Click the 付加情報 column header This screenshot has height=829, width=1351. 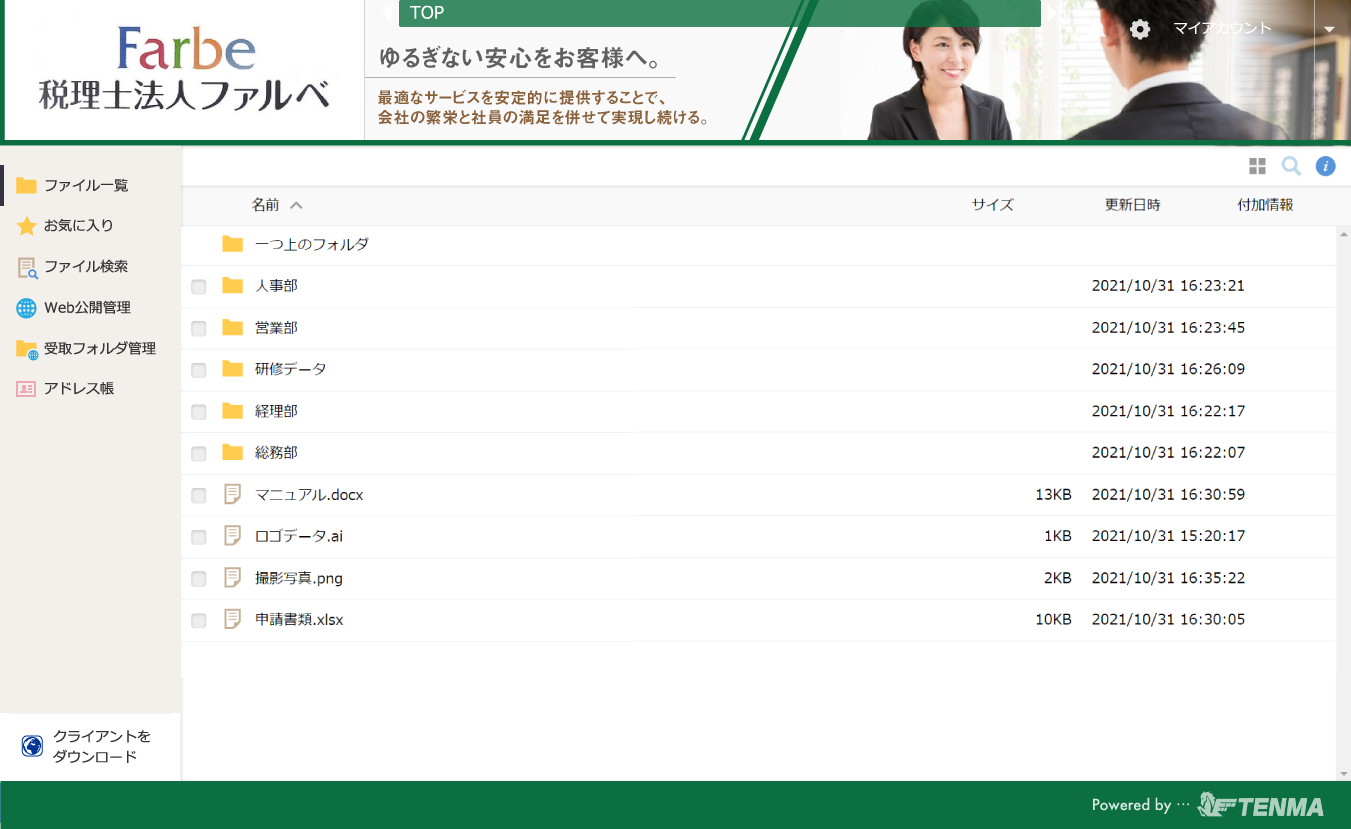1265,205
